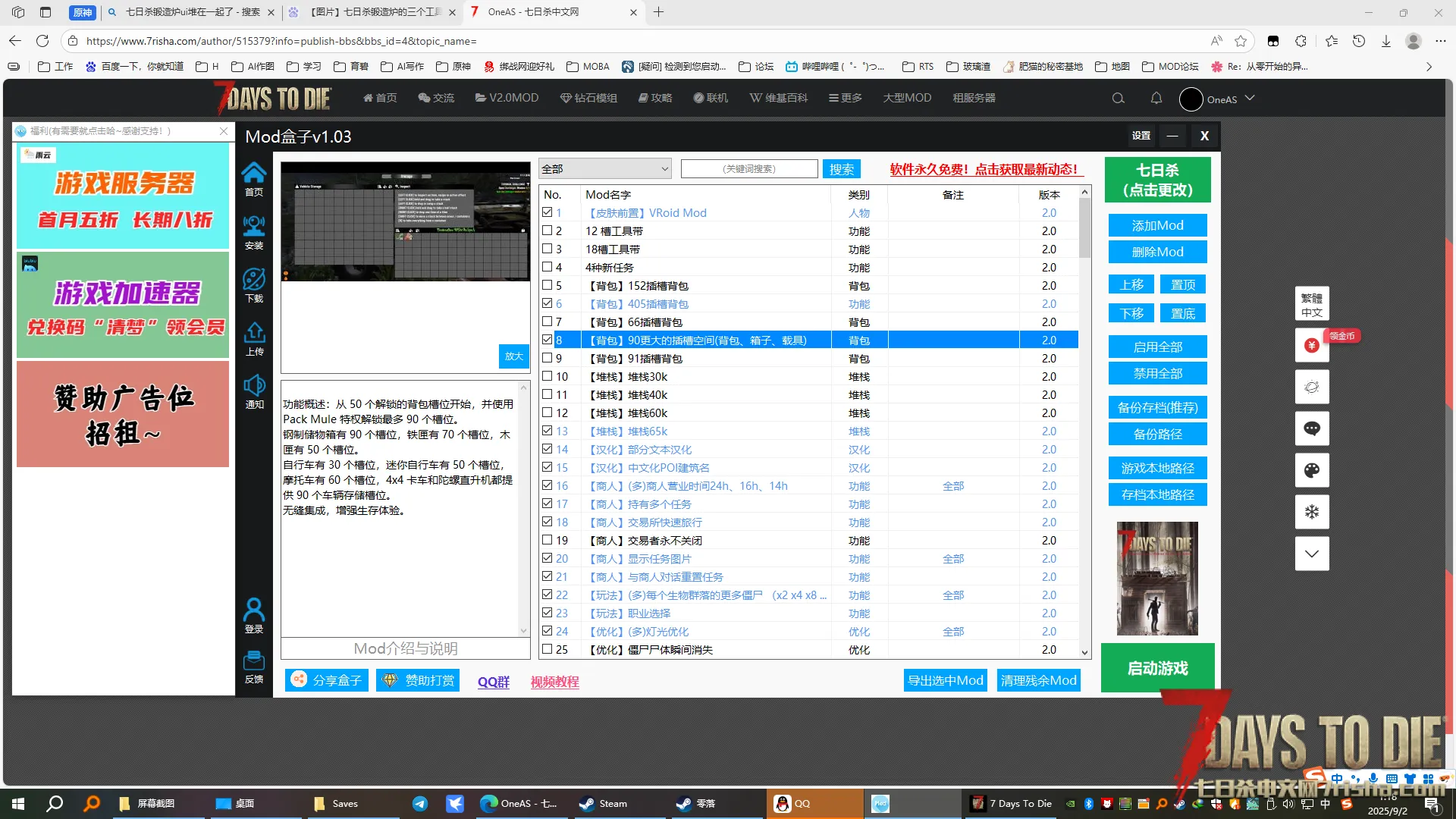Expand the OneAS user account menu
Viewport: 1456px width, 819px height.
pos(1222,99)
